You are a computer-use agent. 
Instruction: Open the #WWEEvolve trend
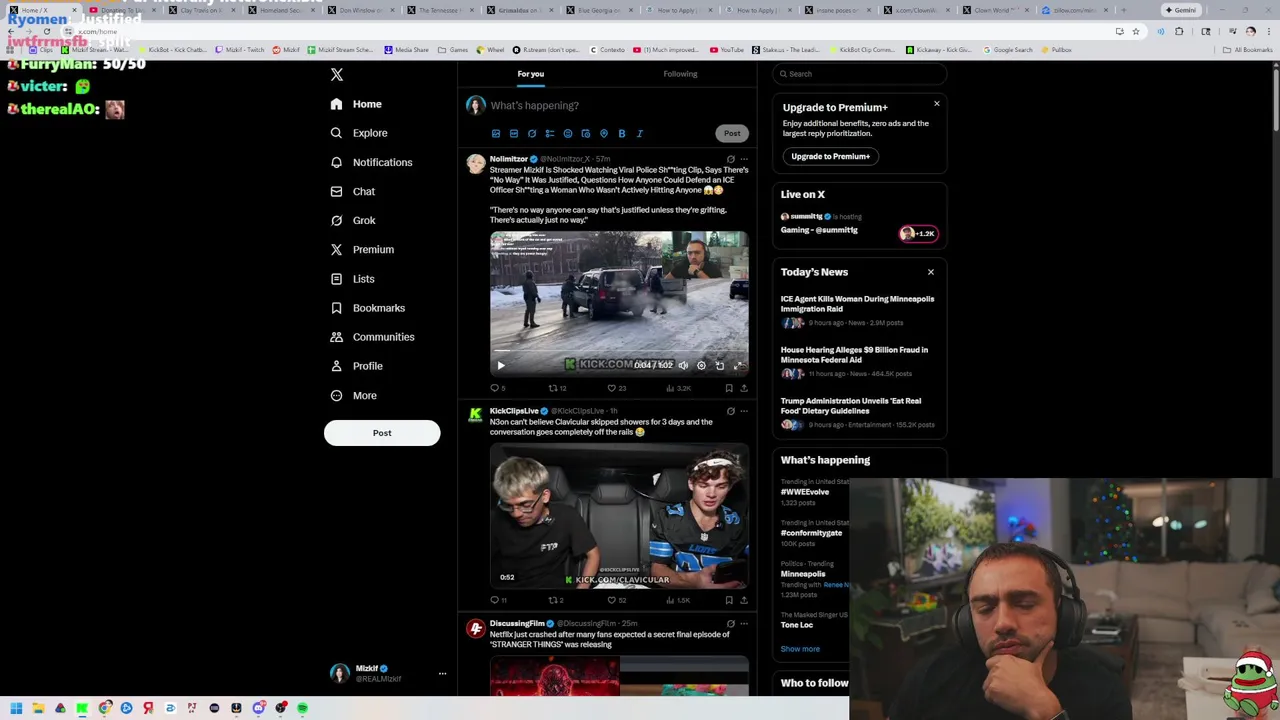pos(805,492)
